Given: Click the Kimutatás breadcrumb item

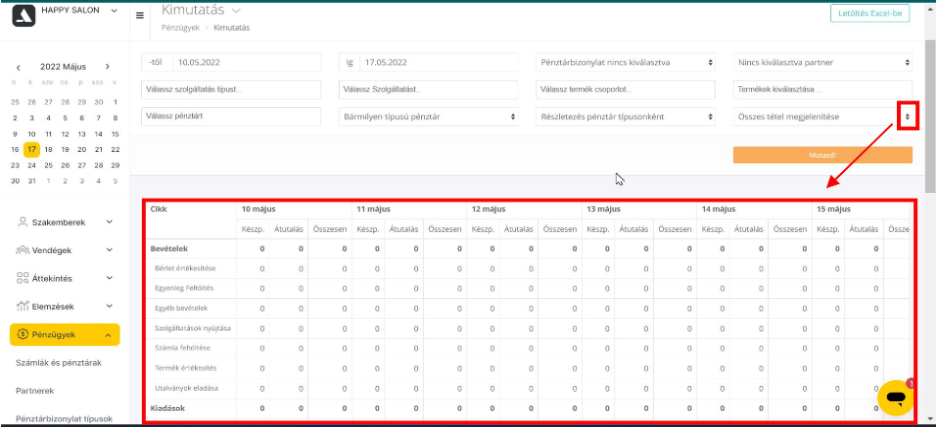Looking at the screenshot, I should (232, 28).
